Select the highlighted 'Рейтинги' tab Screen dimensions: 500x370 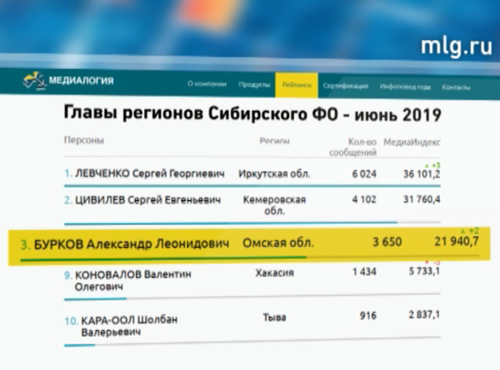coord(297,85)
